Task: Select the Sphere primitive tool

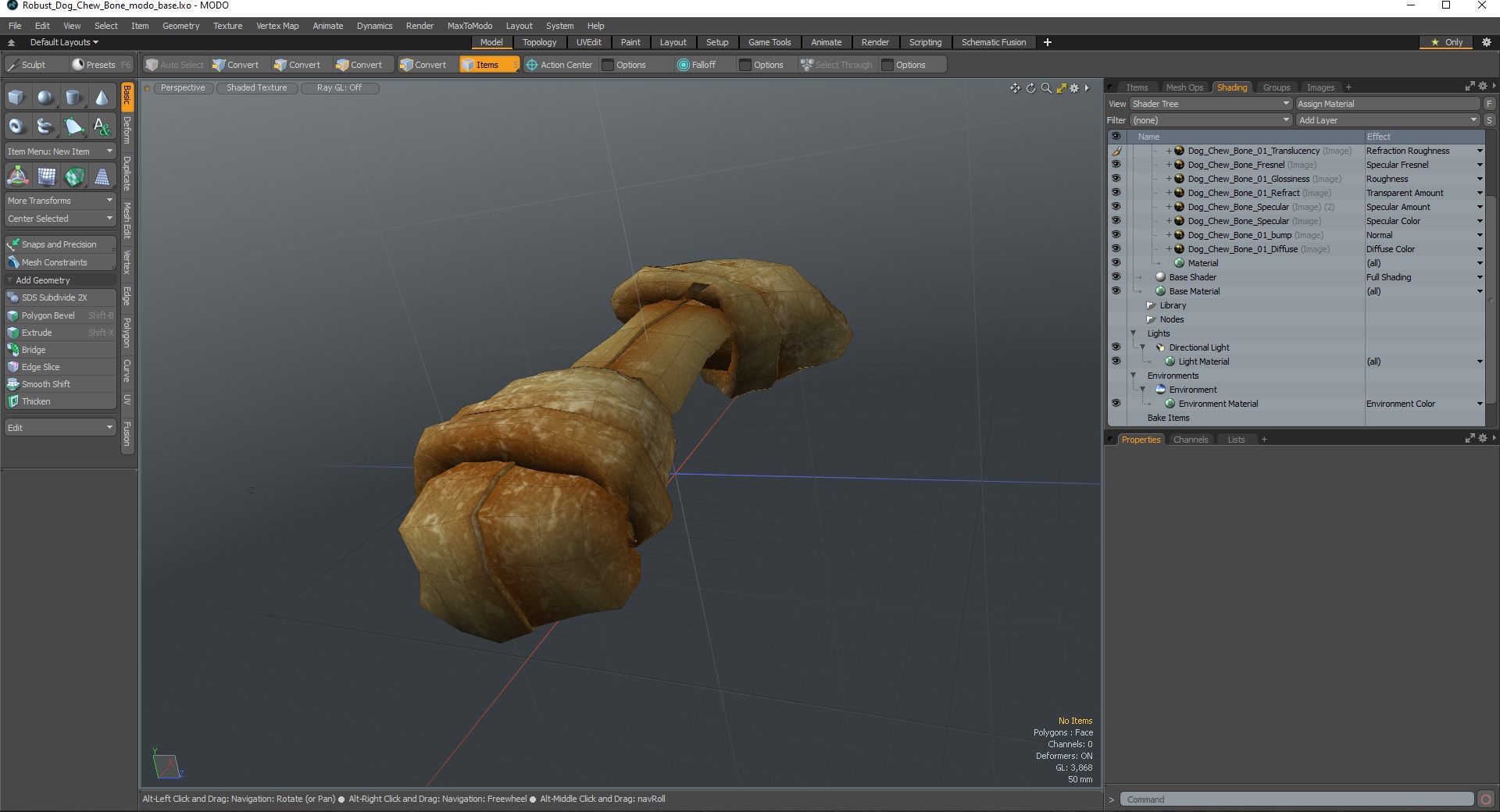Action: (45, 98)
